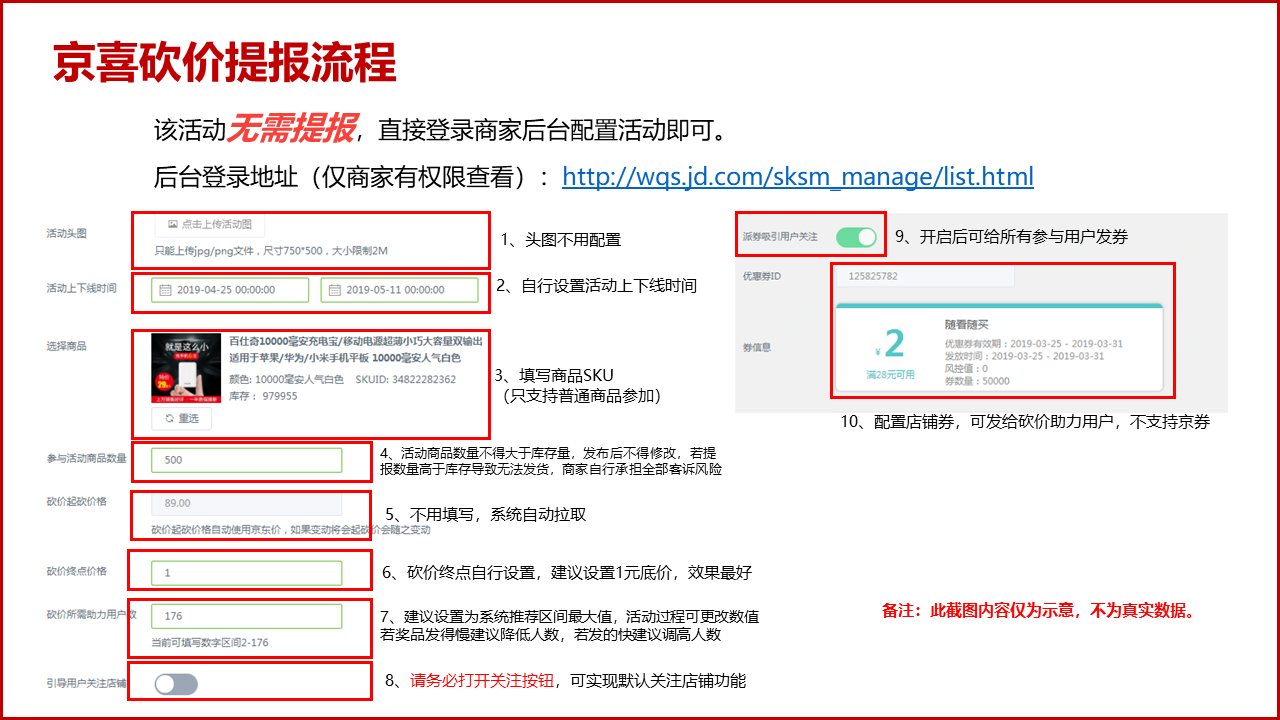Select the activity end date field 2019-05-11
Screen dimensions: 1280x720
(399, 290)
